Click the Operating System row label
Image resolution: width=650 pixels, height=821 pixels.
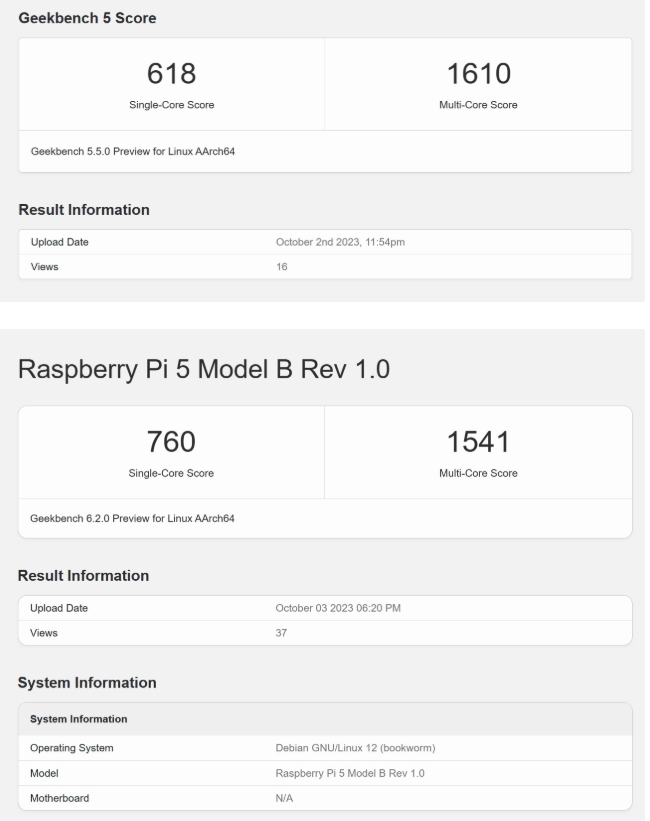tap(72, 748)
